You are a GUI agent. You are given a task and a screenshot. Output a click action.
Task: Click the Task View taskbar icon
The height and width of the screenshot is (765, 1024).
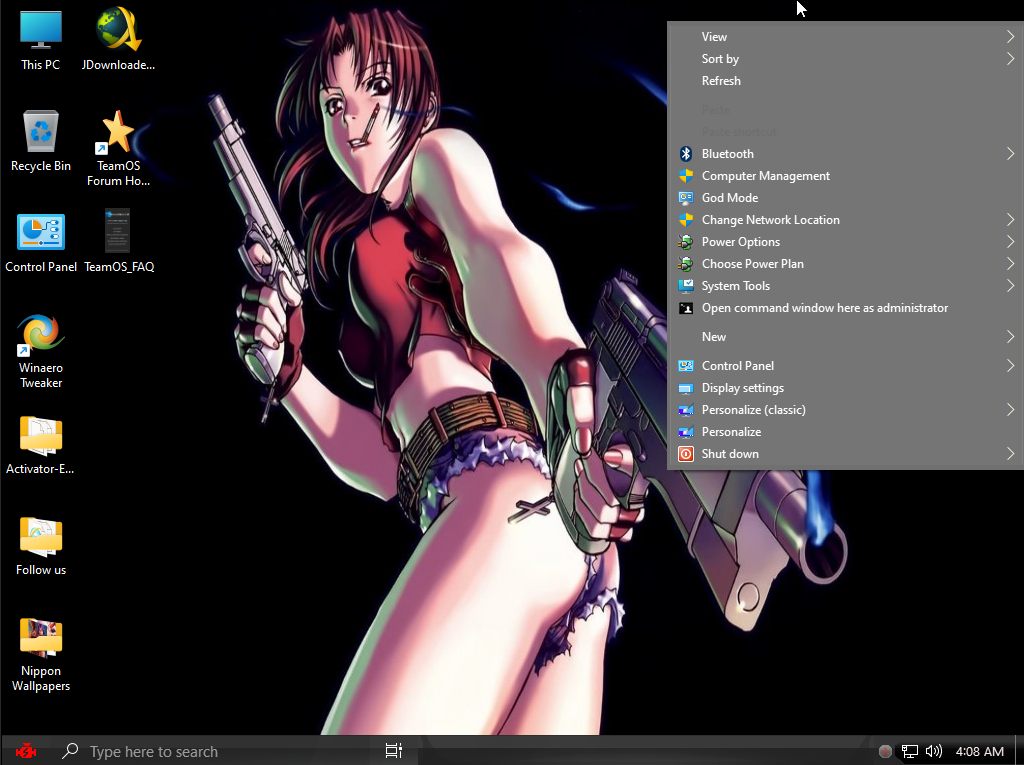click(x=394, y=750)
